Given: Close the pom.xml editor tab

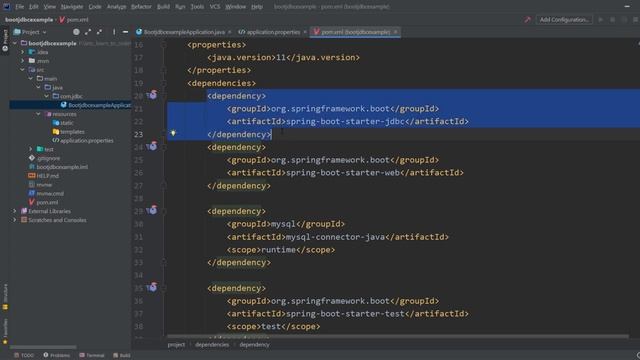Looking at the screenshot, I should click(x=396, y=32).
